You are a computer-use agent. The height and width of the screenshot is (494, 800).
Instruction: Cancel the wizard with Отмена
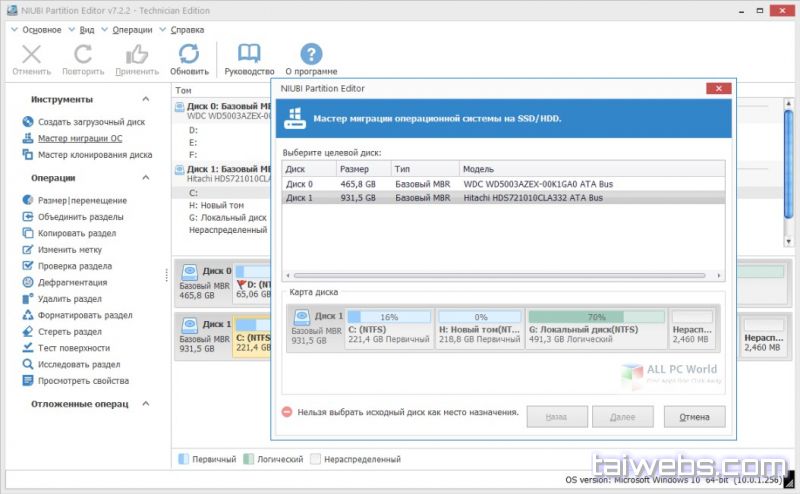tap(694, 417)
